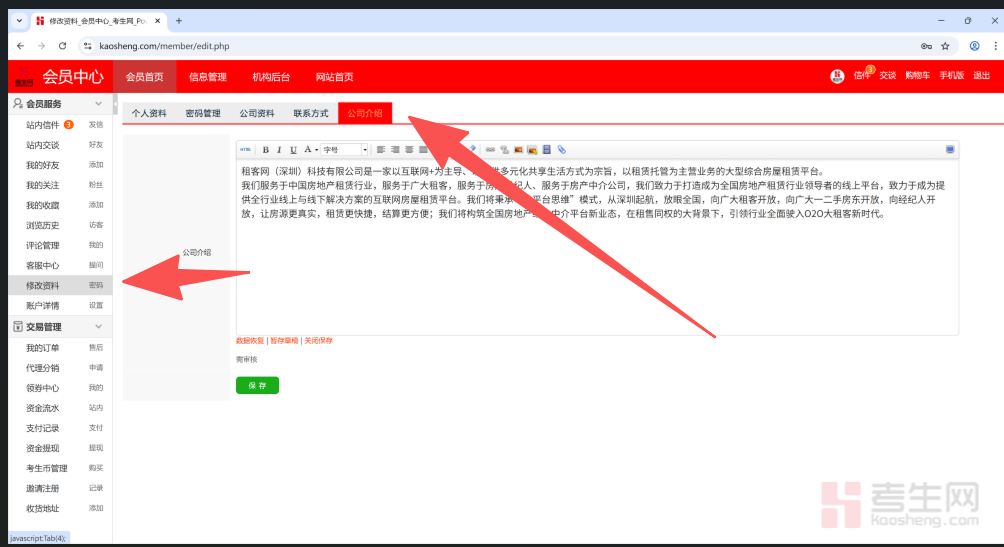Viewport: 1004px width, 547px height.
Task: Switch to the 密码管理 tab
Action: [x=203, y=113]
